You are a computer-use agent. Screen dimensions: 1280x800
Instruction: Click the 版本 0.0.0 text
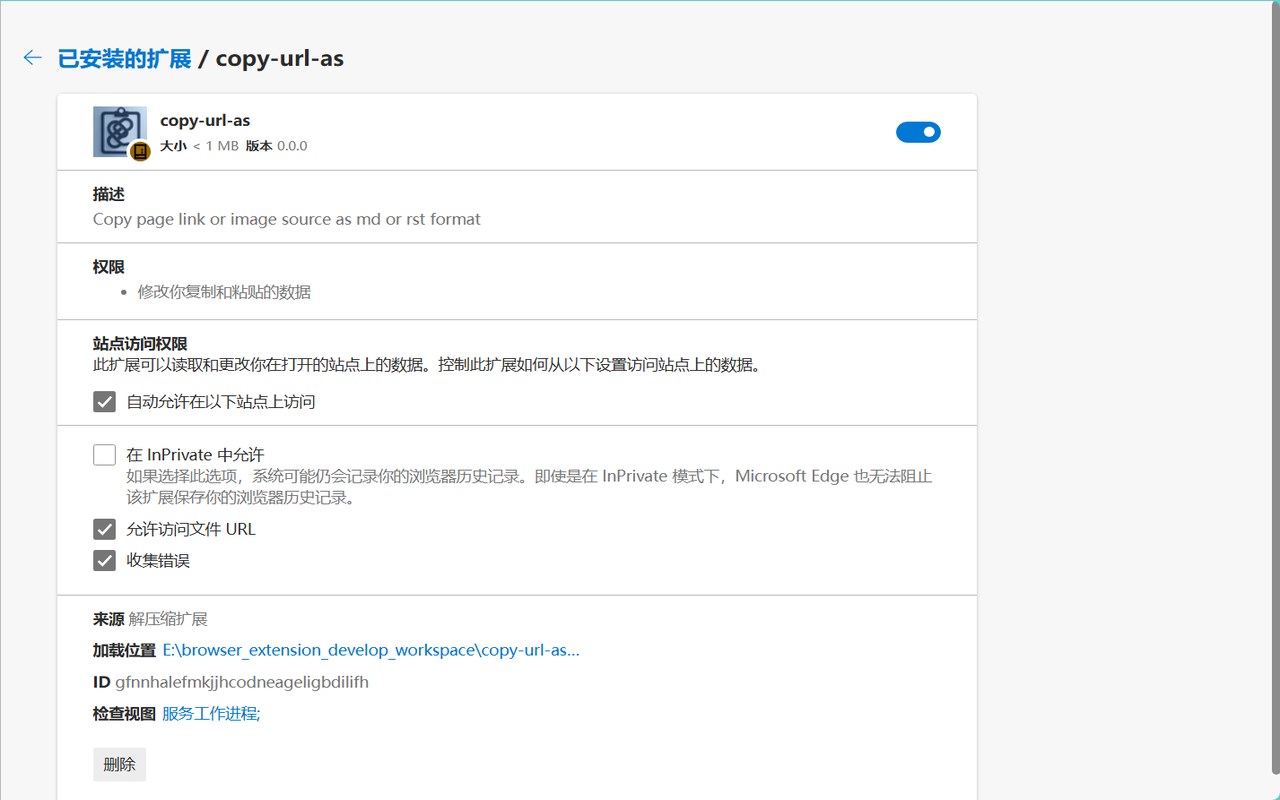[276, 146]
